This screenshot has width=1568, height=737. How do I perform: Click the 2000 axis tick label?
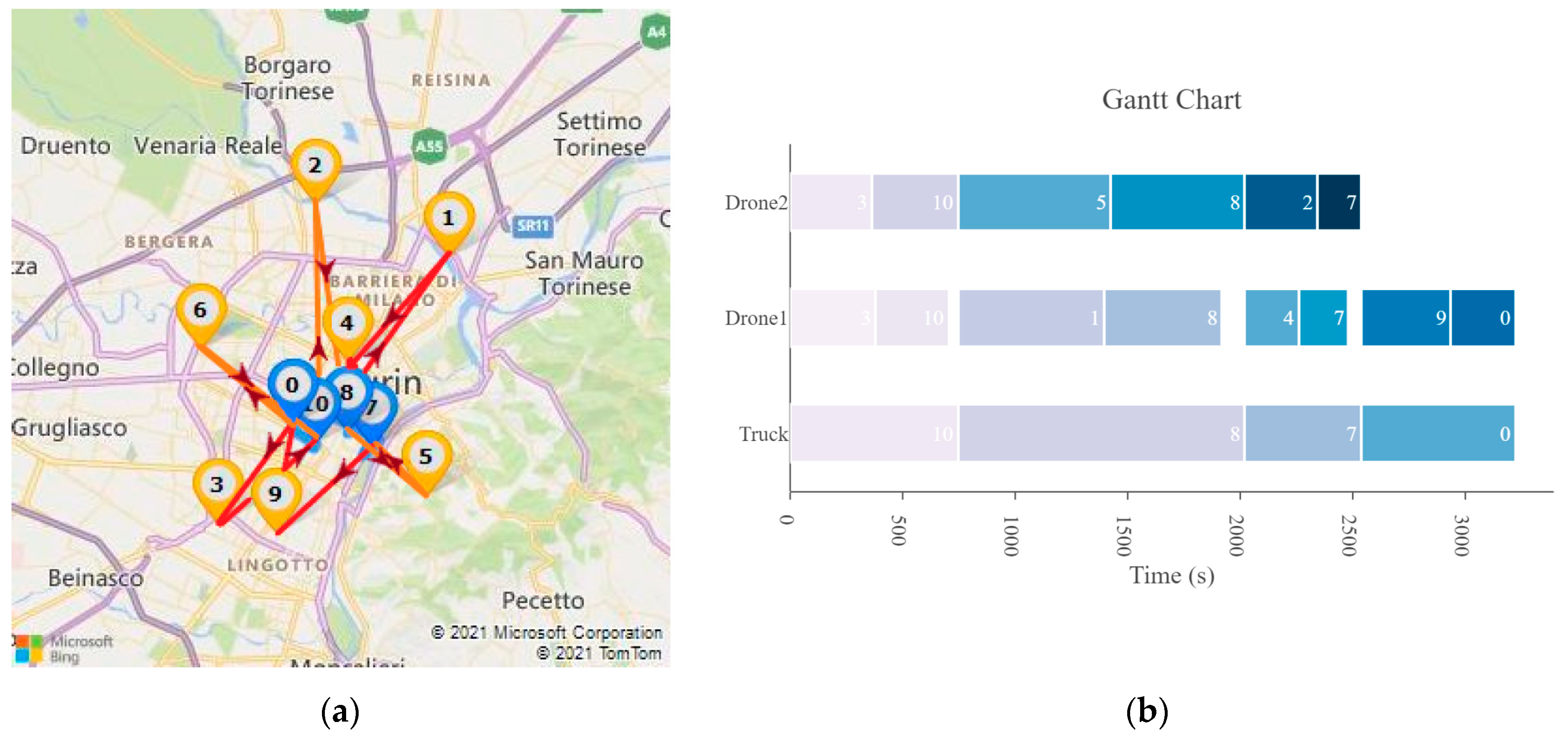click(1236, 536)
